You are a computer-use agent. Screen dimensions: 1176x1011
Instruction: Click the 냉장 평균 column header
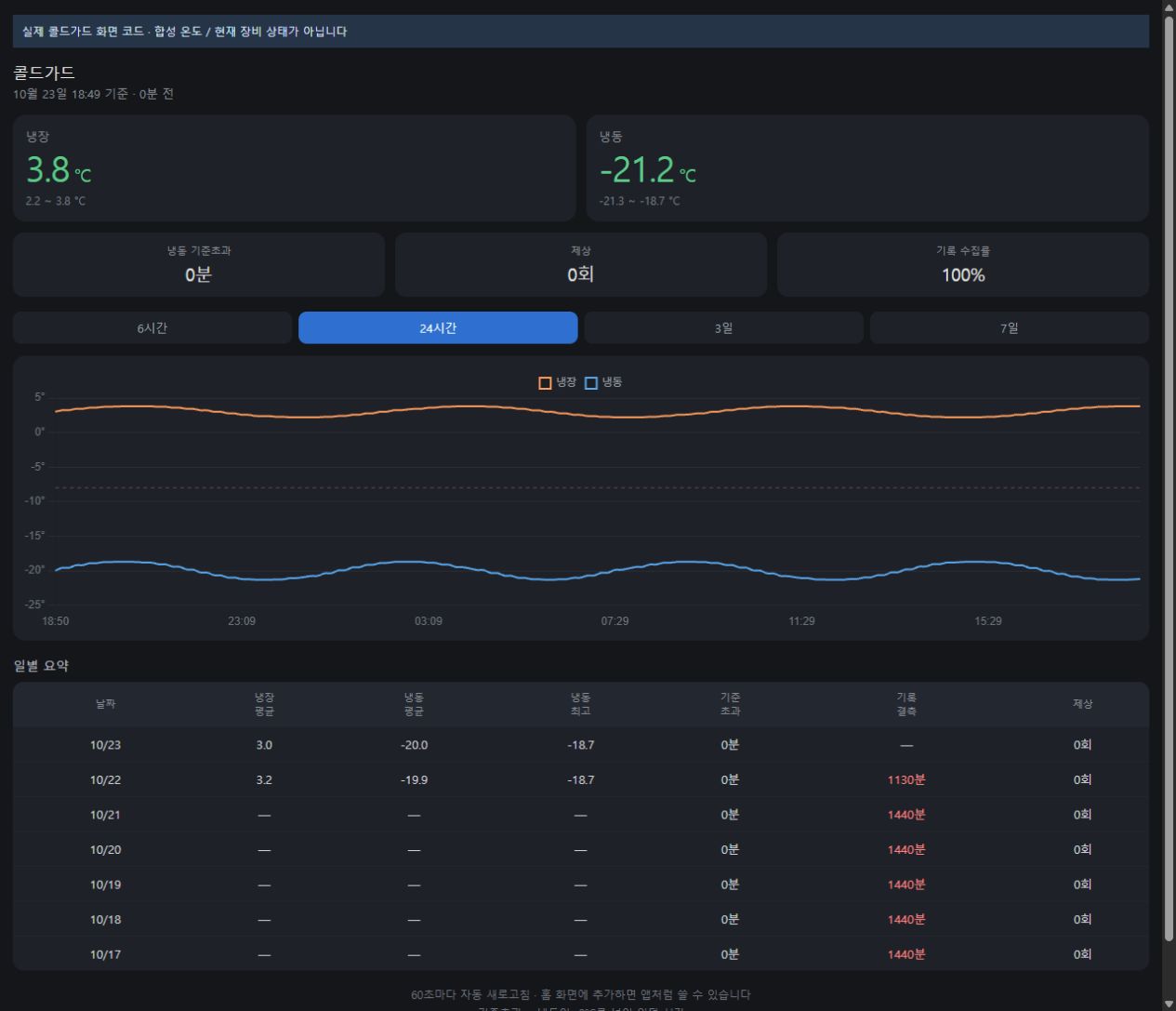[264, 704]
